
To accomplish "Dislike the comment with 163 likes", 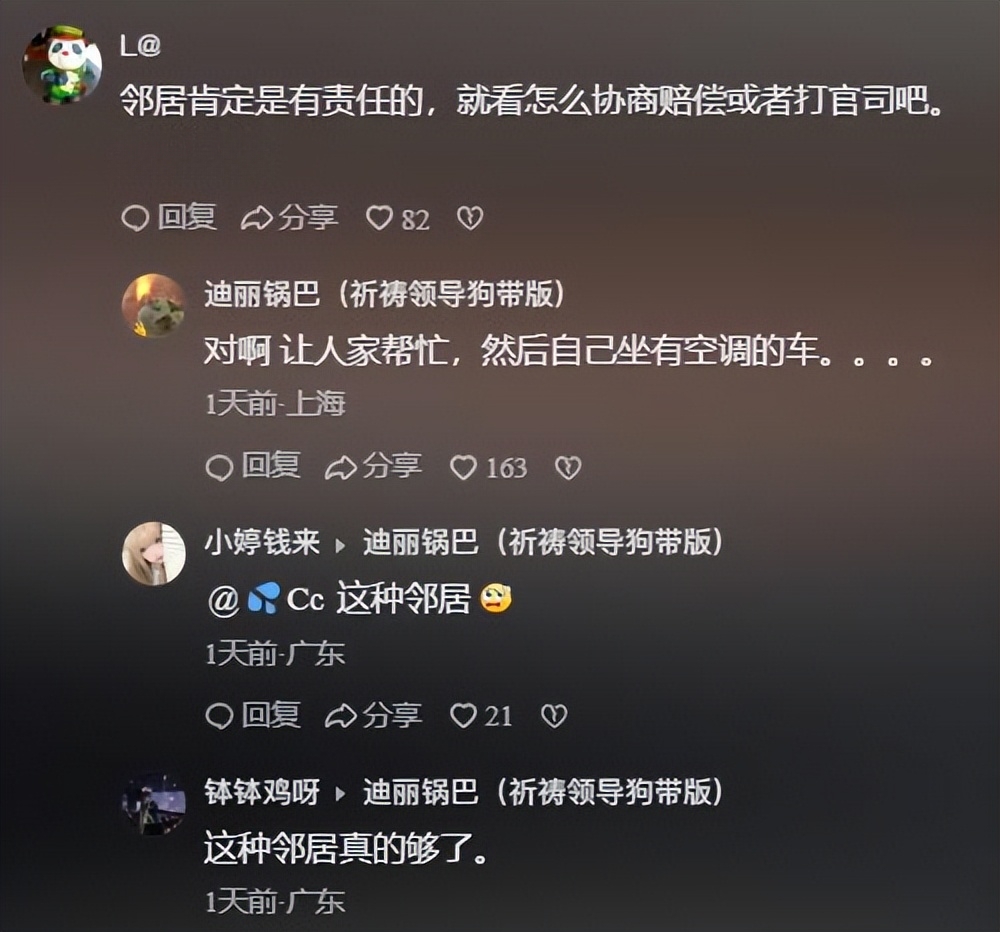I will pos(568,468).
